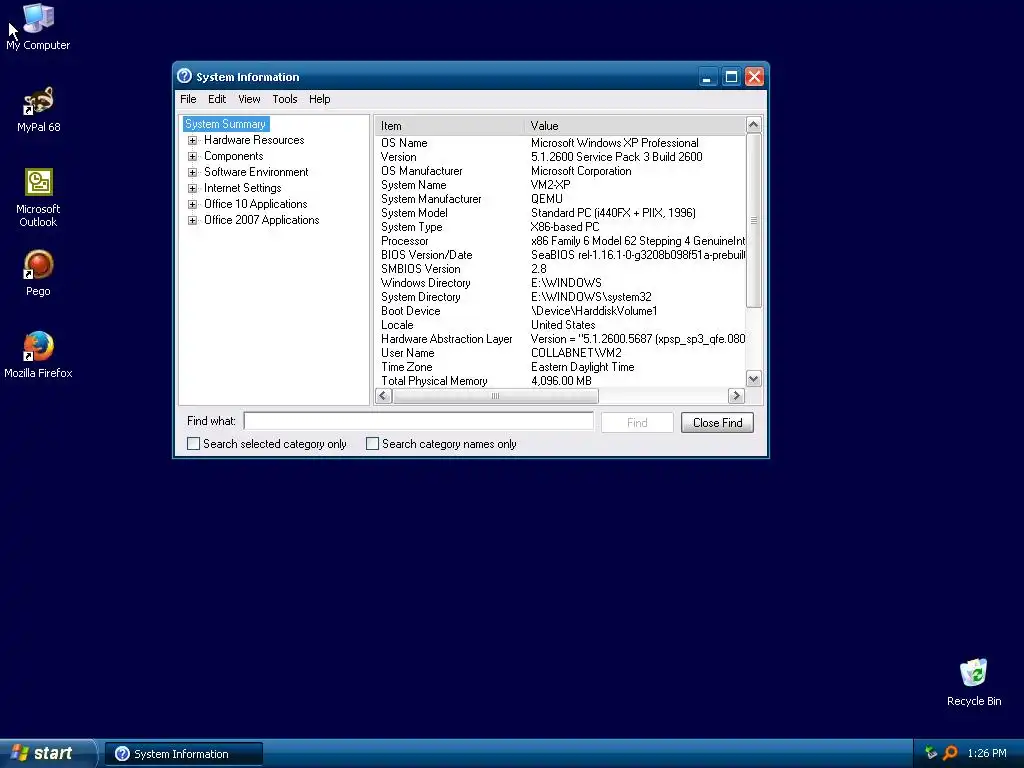Click the vertical scrollbar down arrow
Image resolution: width=1024 pixels, height=768 pixels.
point(754,379)
